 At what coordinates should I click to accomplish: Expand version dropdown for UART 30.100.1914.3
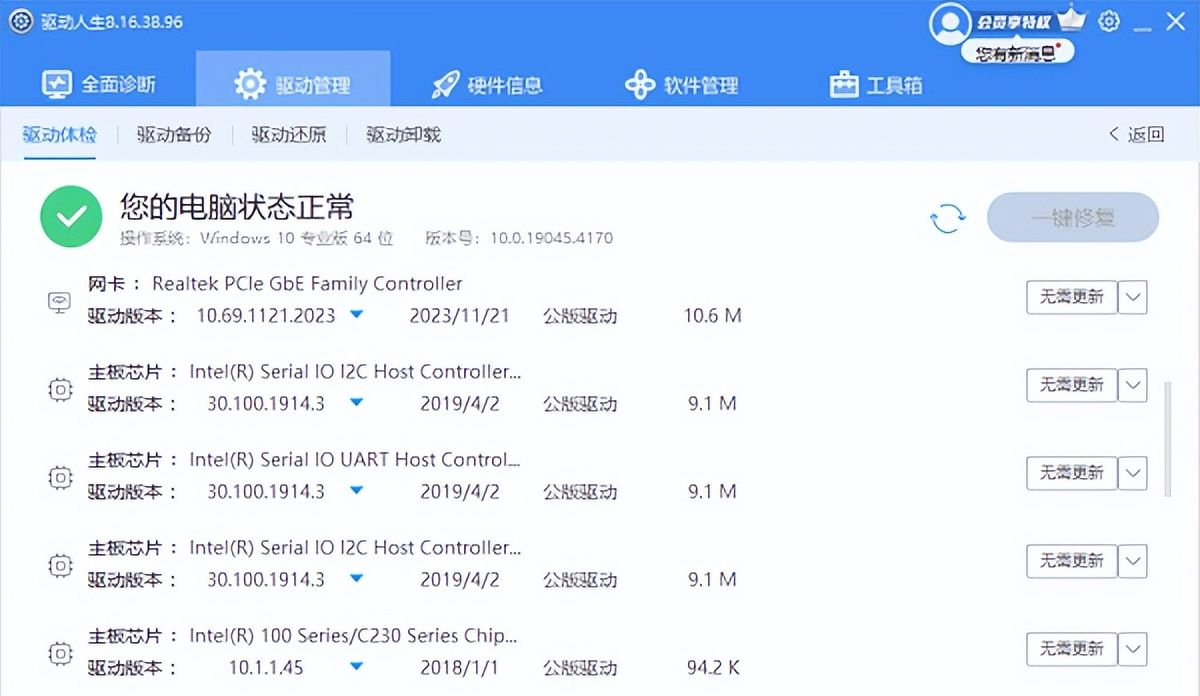(357, 492)
